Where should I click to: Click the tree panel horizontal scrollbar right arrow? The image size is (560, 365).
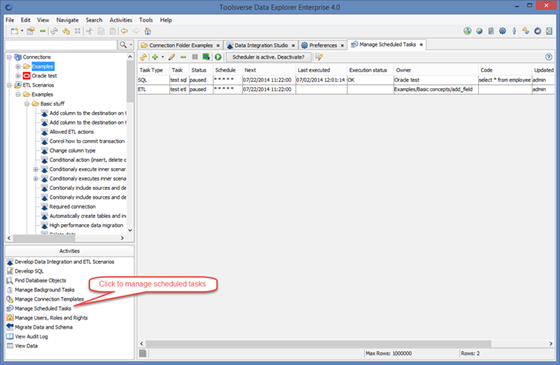tap(122, 238)
